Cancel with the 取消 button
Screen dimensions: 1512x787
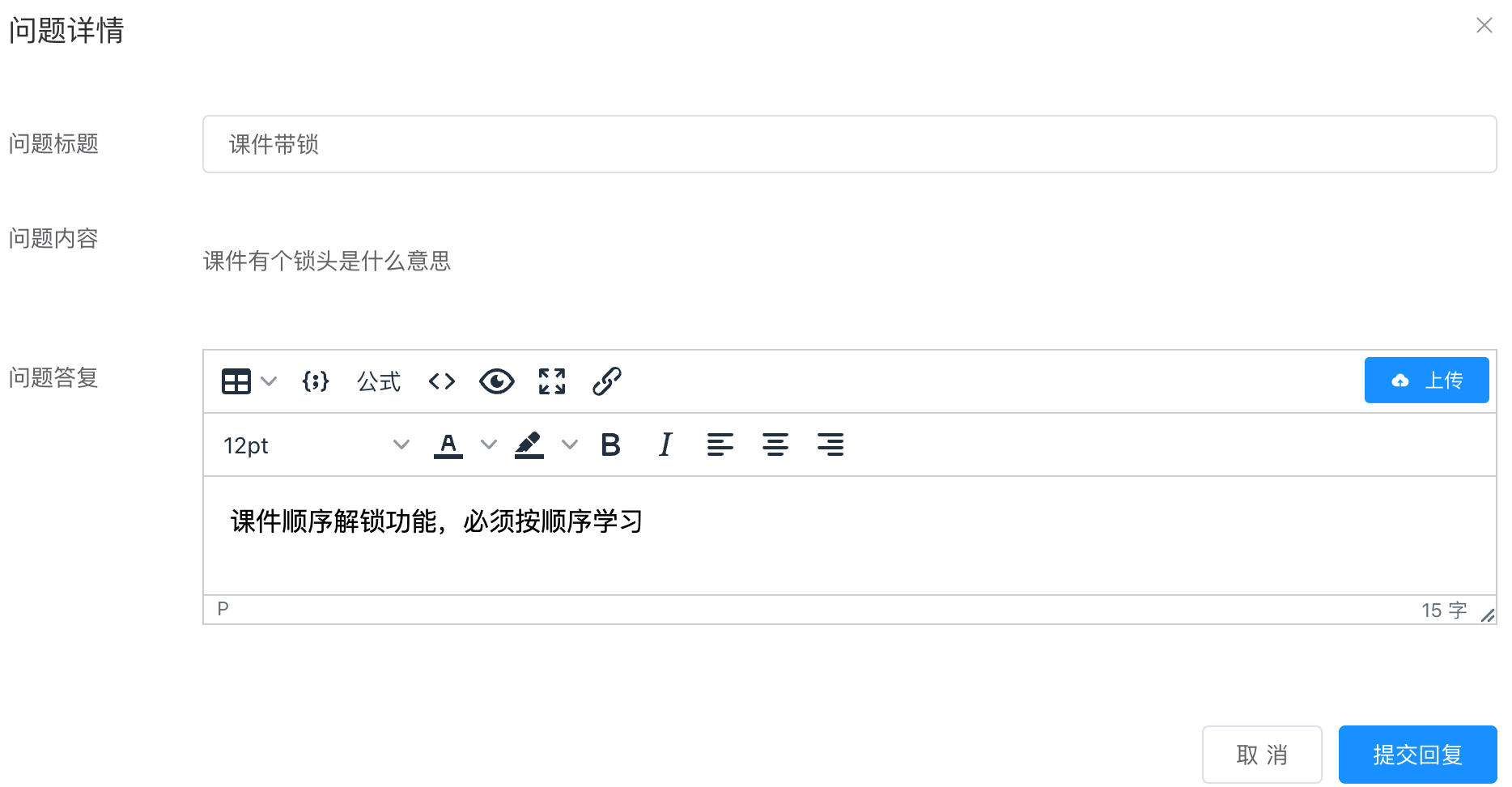(x=1262, y=755)
